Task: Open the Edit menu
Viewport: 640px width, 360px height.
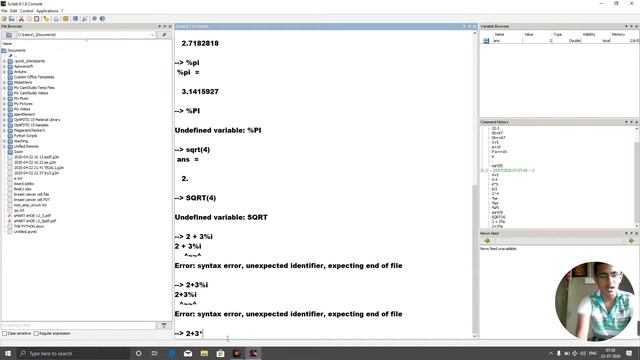Action: click(13, 11)
